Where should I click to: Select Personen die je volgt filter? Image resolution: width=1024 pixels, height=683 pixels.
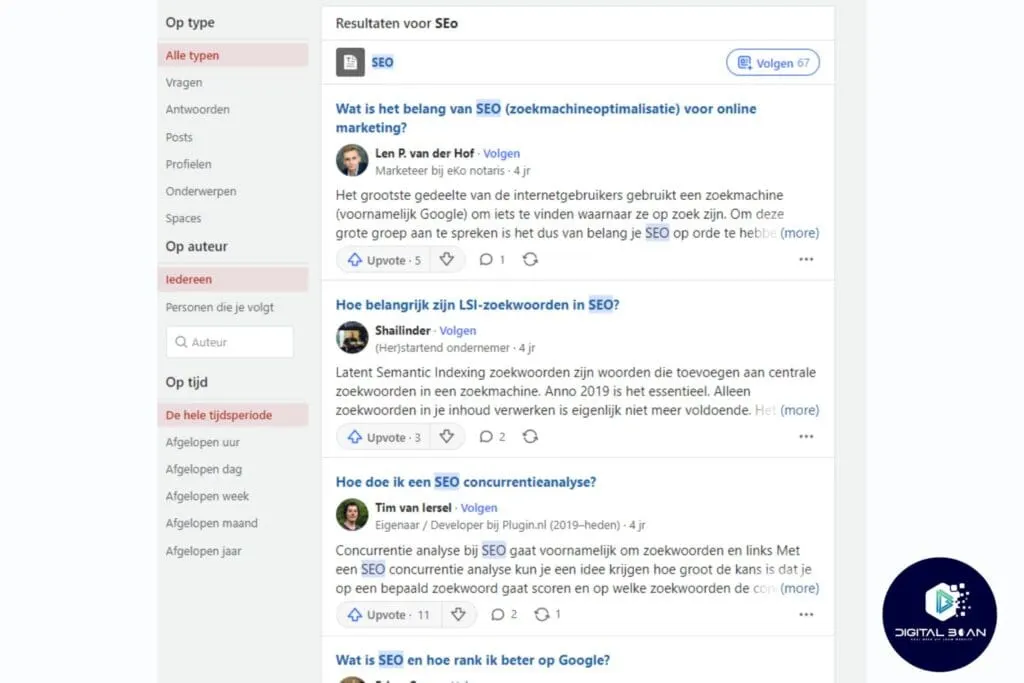pyautogui.click(x=219, y=308)
